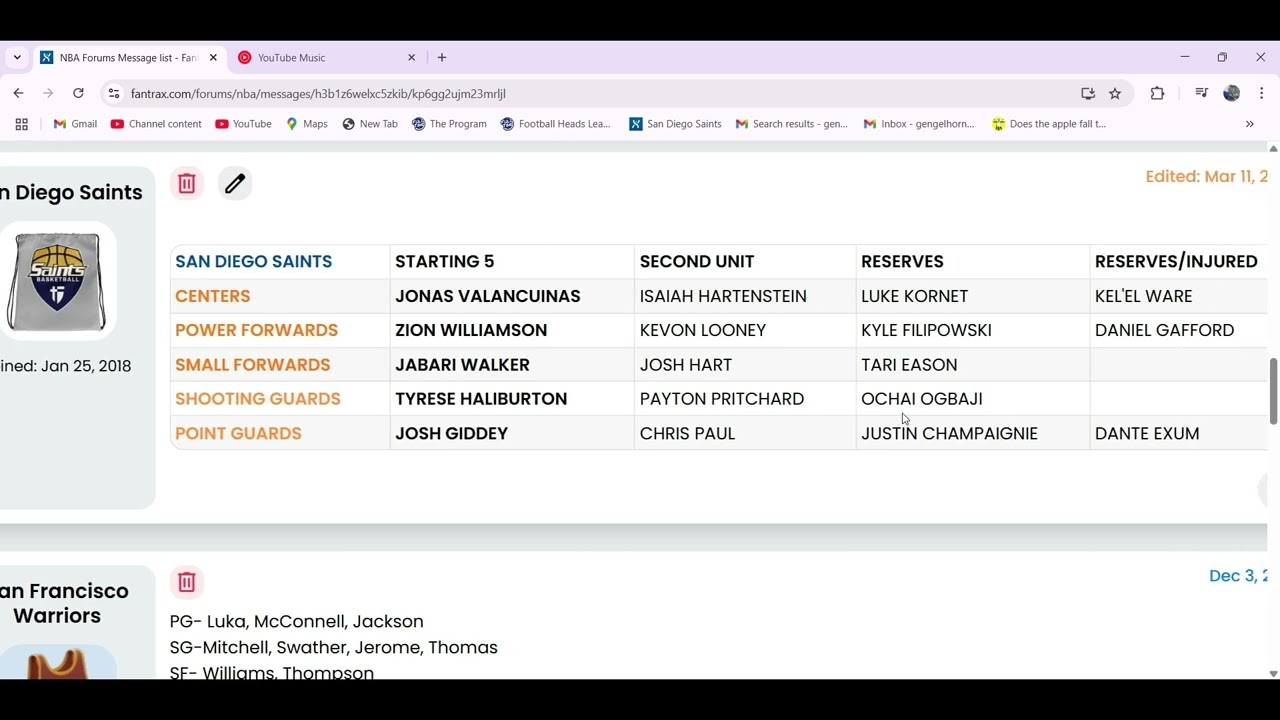This screenshot has width=1280, height=720.
Task: Select the DANIEL GAFFORD cell
Action: (1178, 330)
